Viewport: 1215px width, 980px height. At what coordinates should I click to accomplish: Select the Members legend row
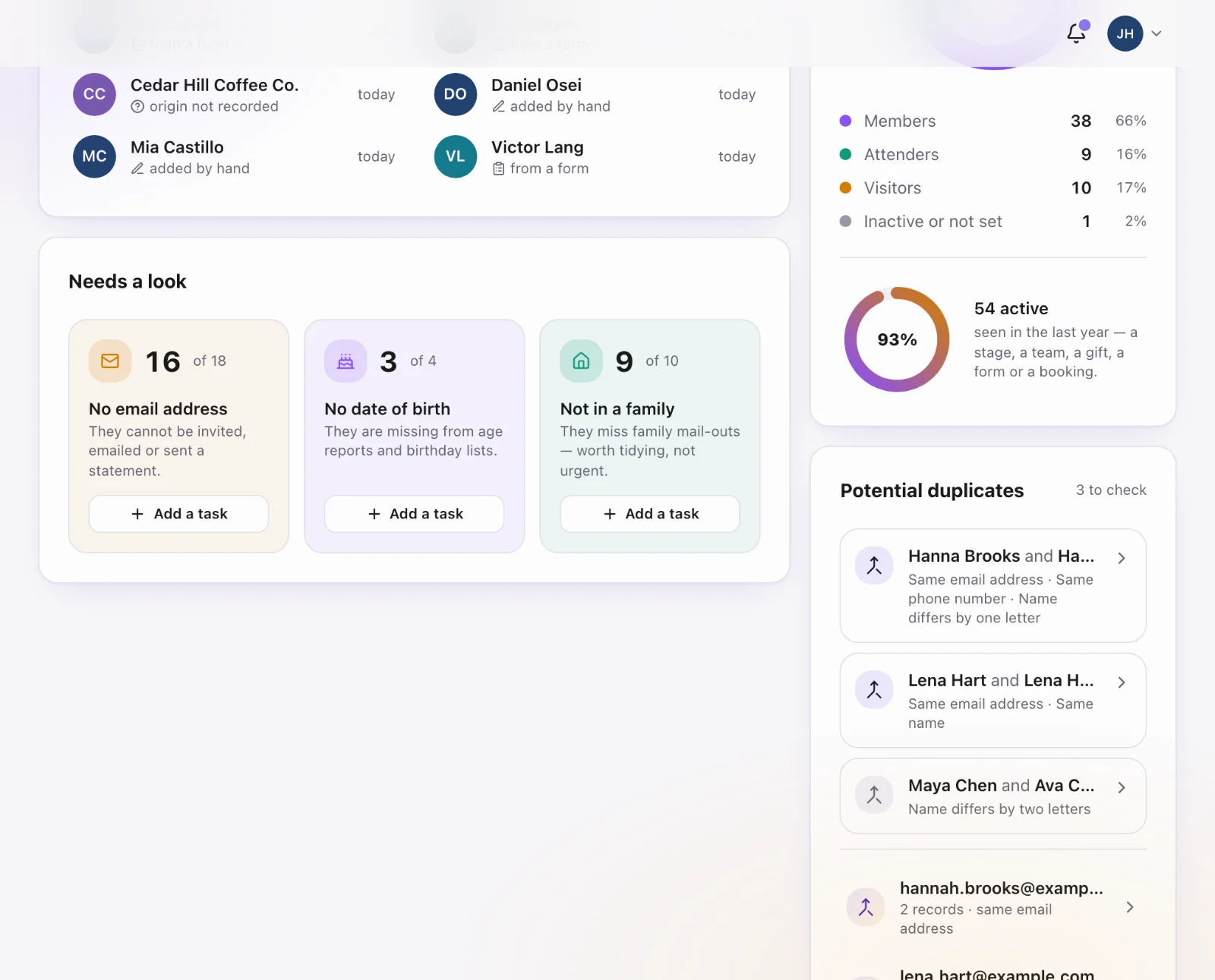[993, 121]
